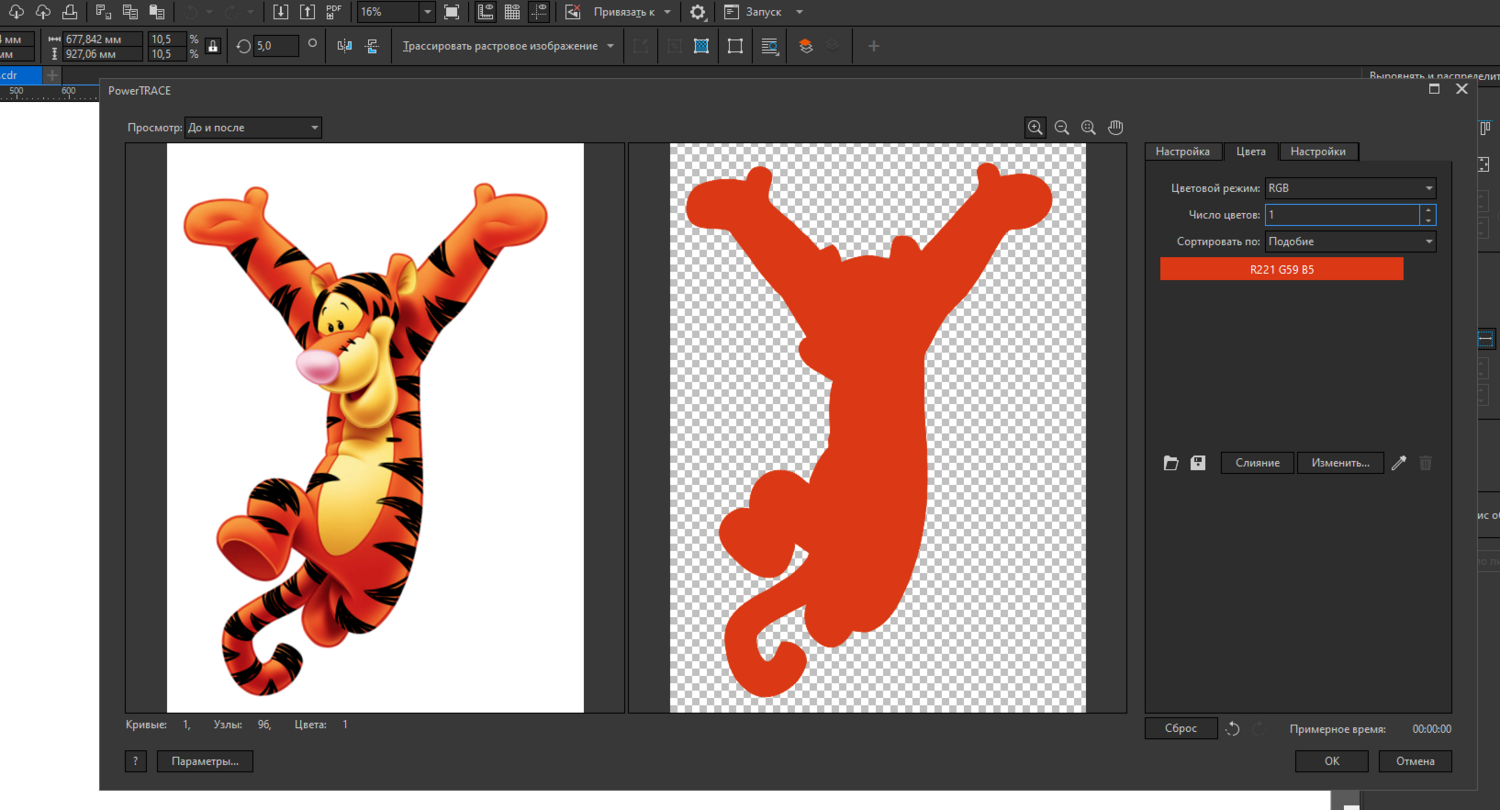This screenshot has width=1500, height=810.
Task: Click the Изменить... button
Action: pos(1341,463)
